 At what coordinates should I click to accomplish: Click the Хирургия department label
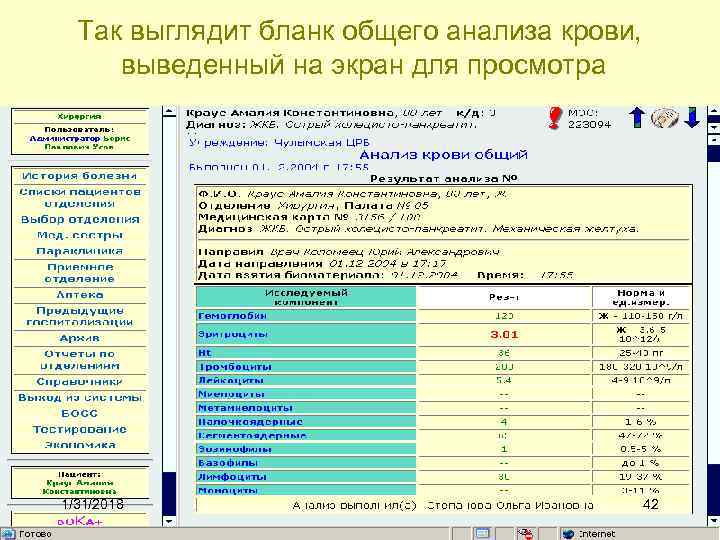pyautogui.click(x=79, y=117)
